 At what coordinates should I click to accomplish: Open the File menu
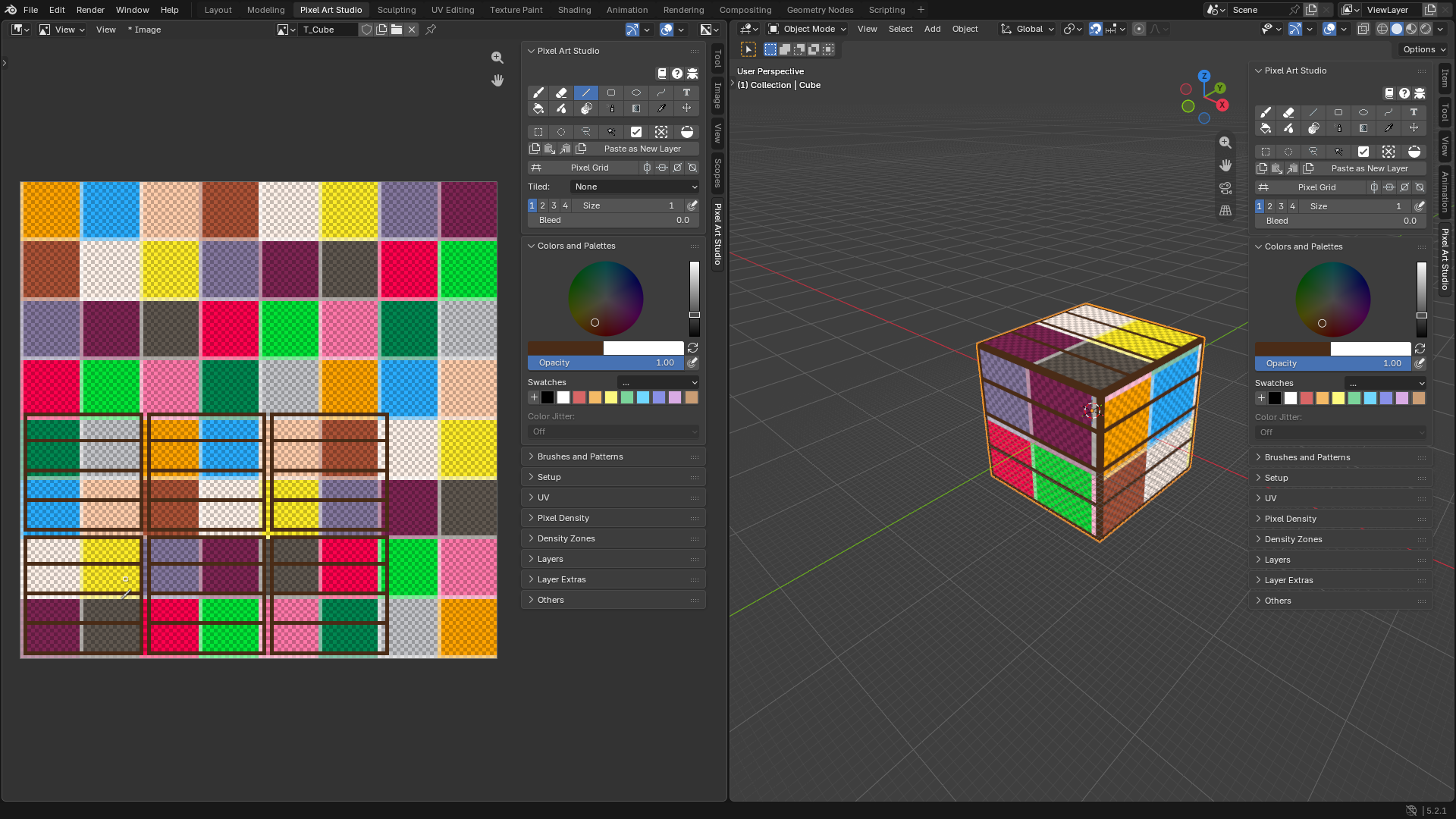(x=30, y=10)
